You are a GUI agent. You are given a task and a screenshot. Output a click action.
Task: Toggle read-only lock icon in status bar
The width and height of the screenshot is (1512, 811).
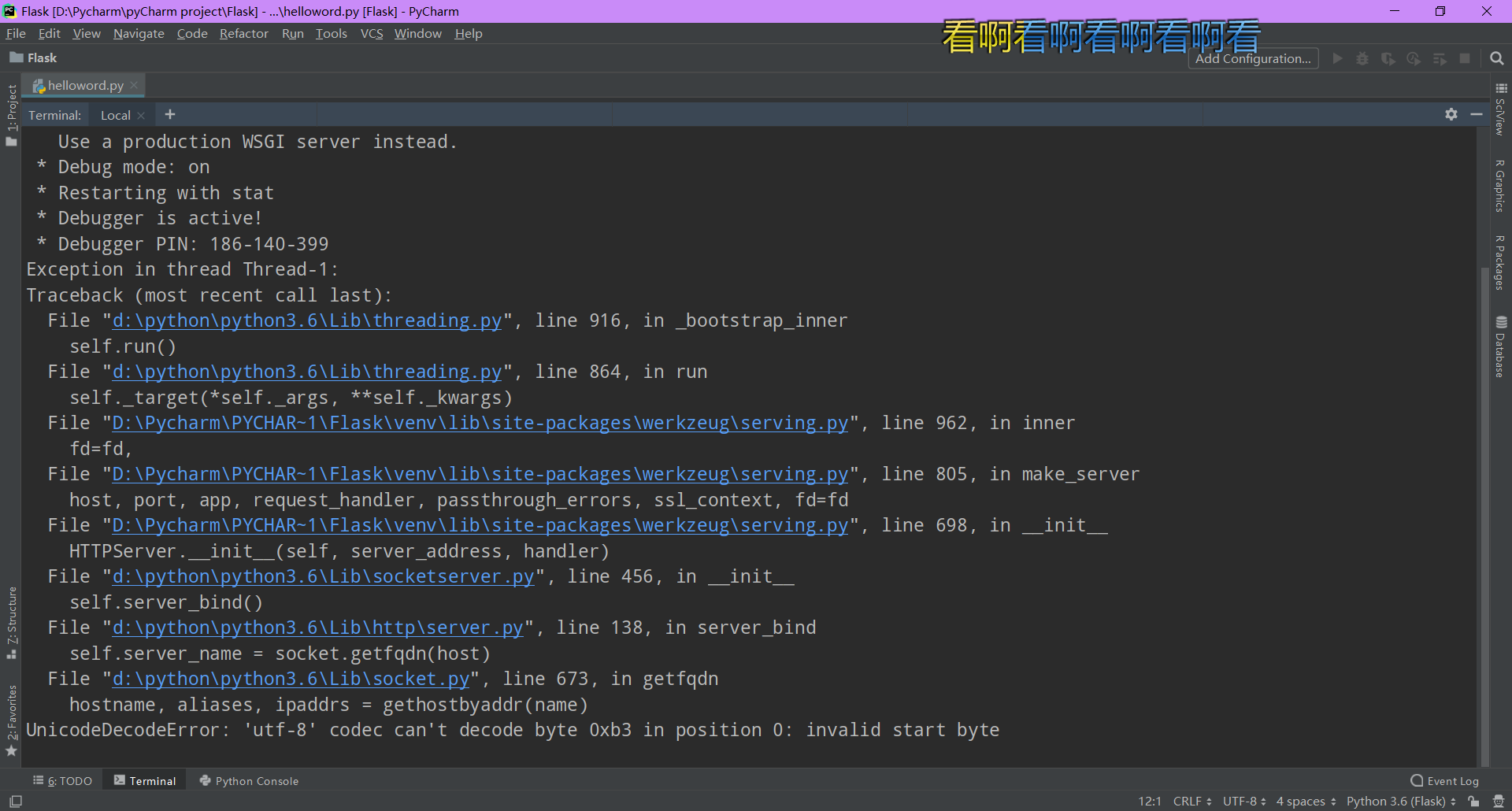point(1473,802)
